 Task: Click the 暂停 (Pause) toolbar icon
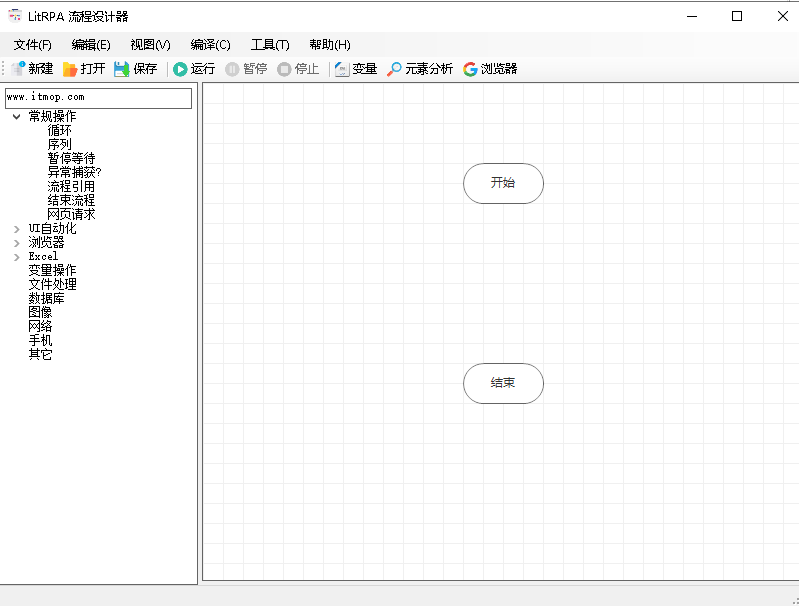tap(232, 69)
